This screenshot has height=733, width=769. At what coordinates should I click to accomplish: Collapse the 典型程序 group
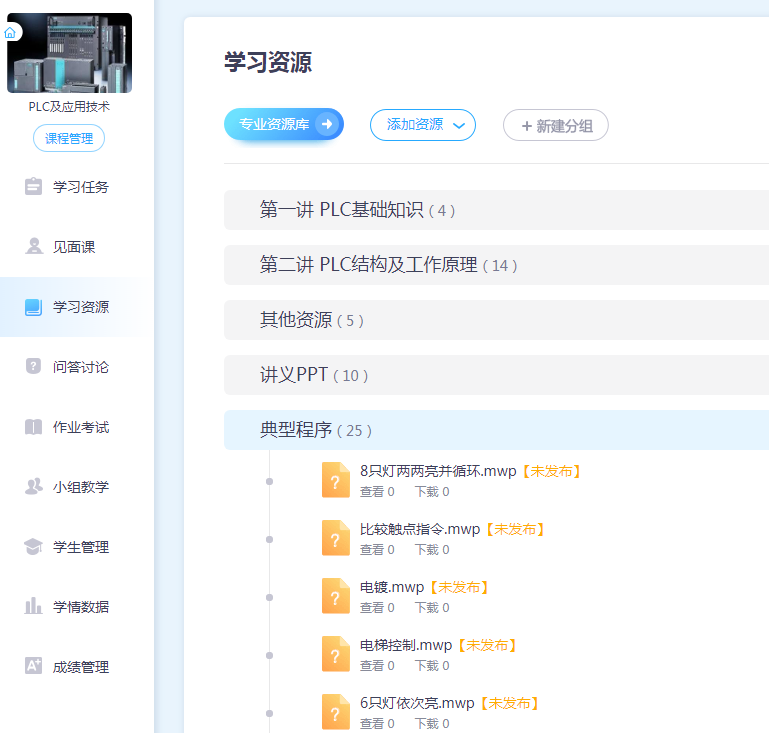[496, 430]
